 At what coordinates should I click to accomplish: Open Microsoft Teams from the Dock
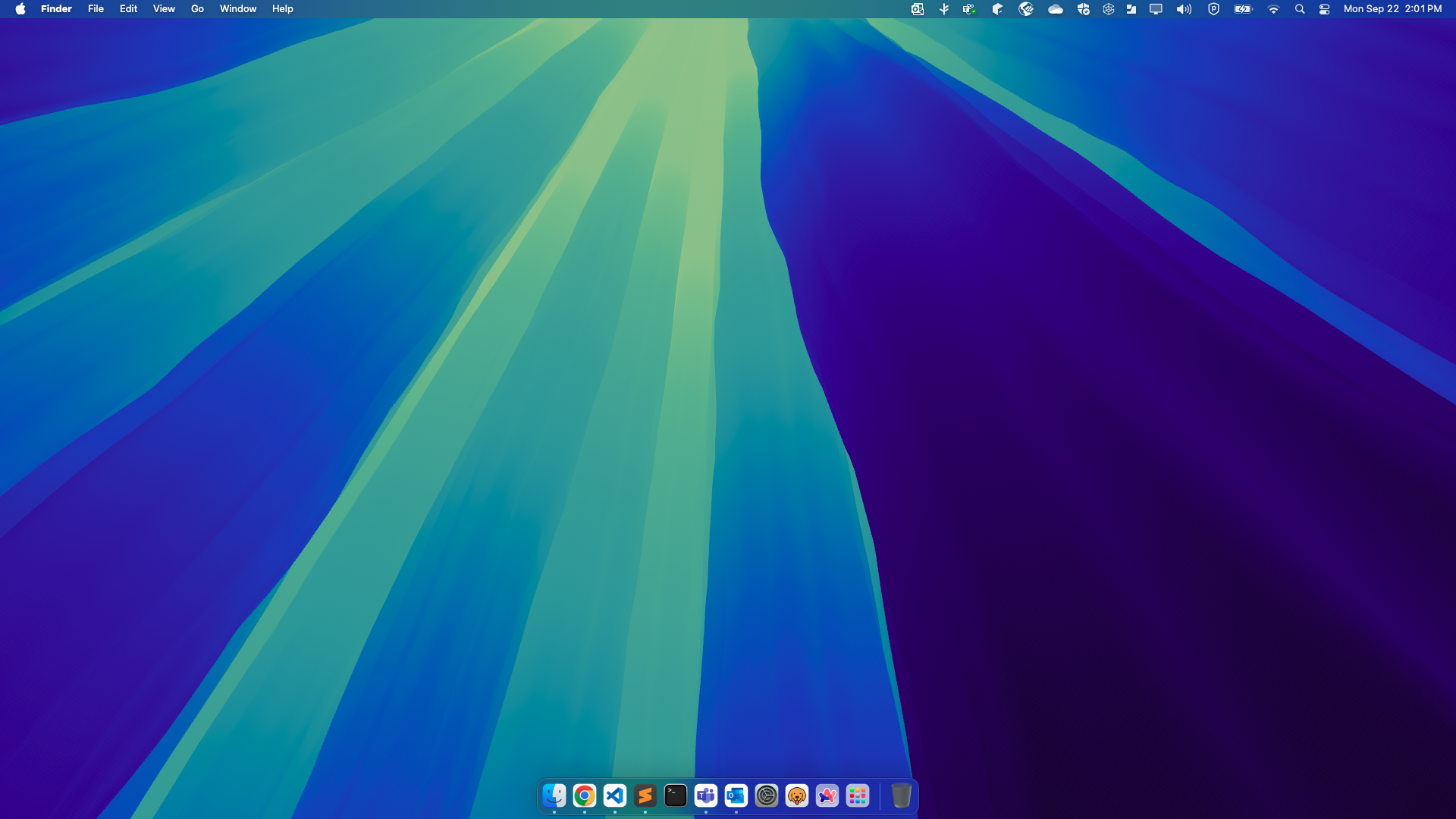point(705,795)
